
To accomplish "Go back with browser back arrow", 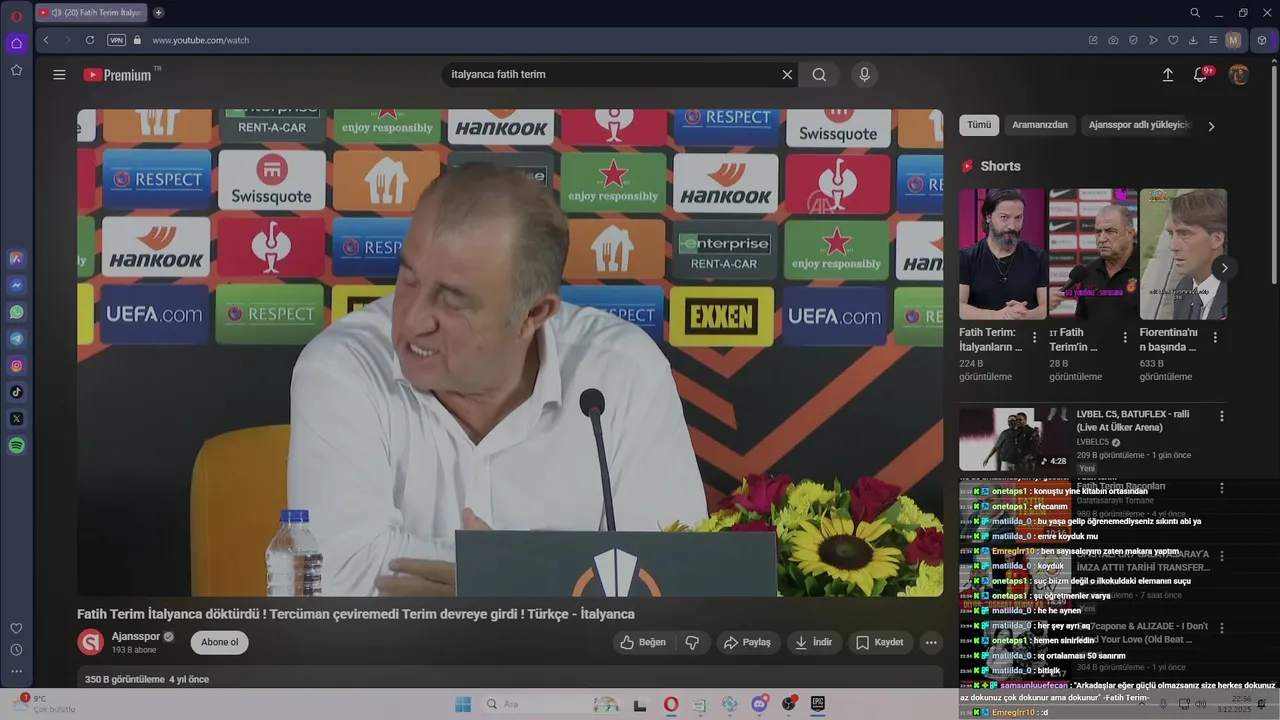I will (x=46, y=40).
